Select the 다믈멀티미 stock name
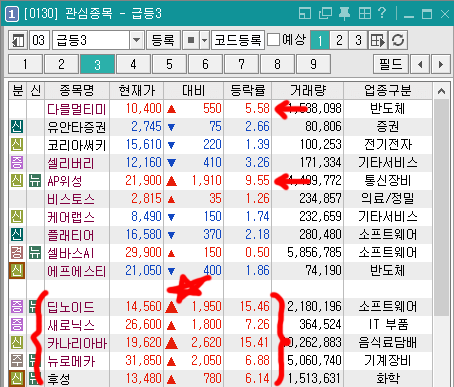Image resolution: width=454 pixels, height=387 pixels. tap(76, 109)
